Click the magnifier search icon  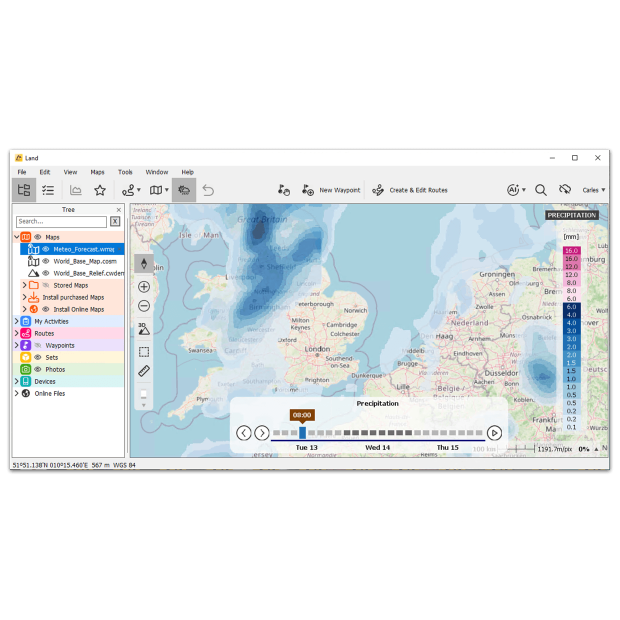click(541, 190)
